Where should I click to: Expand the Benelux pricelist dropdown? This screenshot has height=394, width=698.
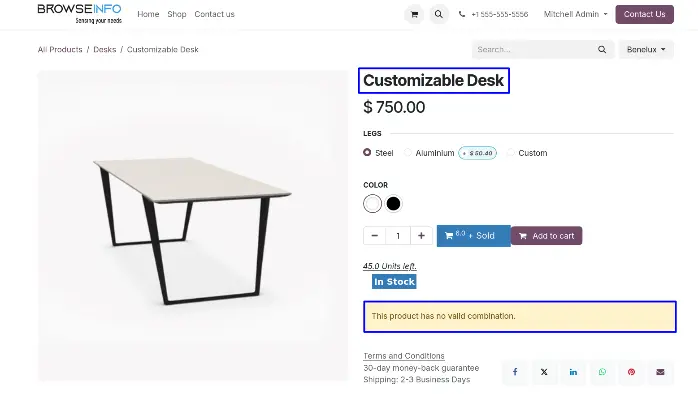pyautogui.click(x=646, y=49)
